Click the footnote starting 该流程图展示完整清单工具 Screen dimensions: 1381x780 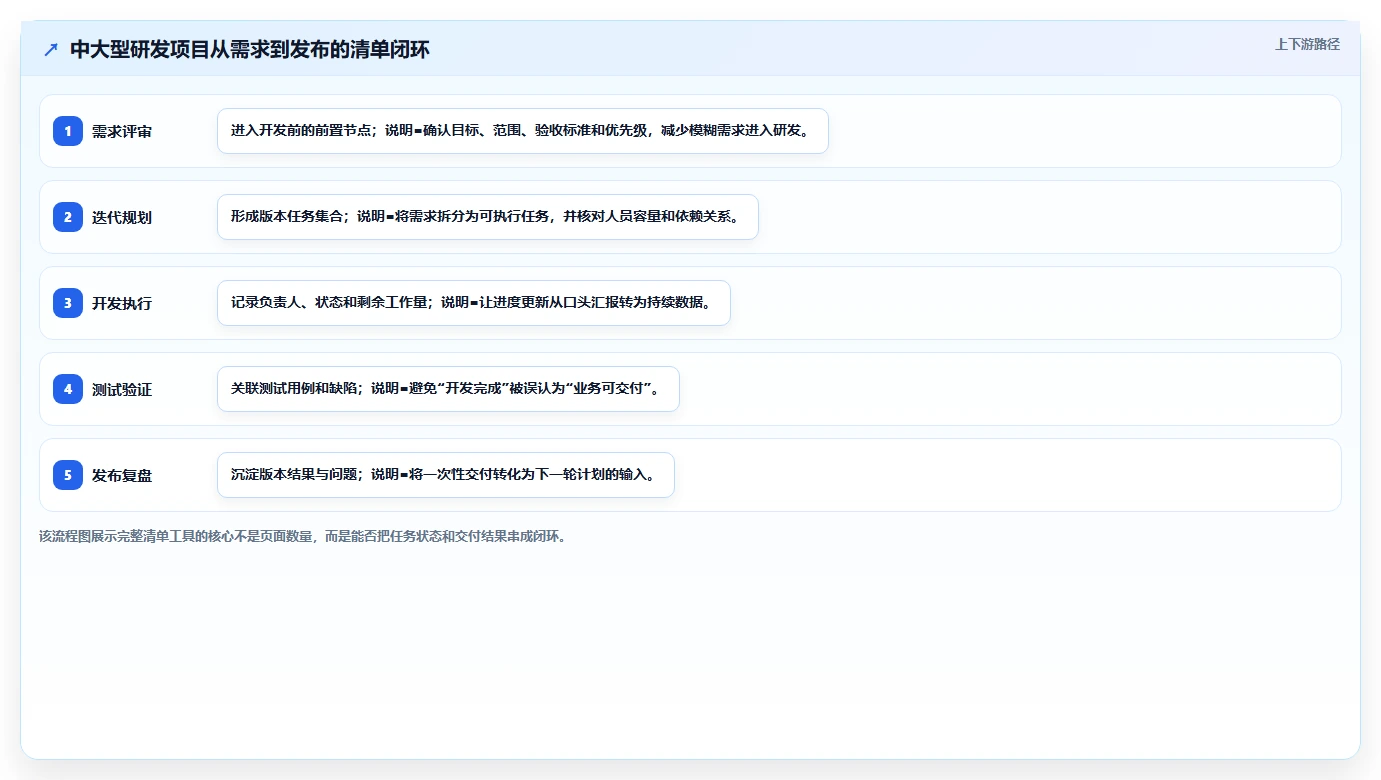tap(305, 536)
